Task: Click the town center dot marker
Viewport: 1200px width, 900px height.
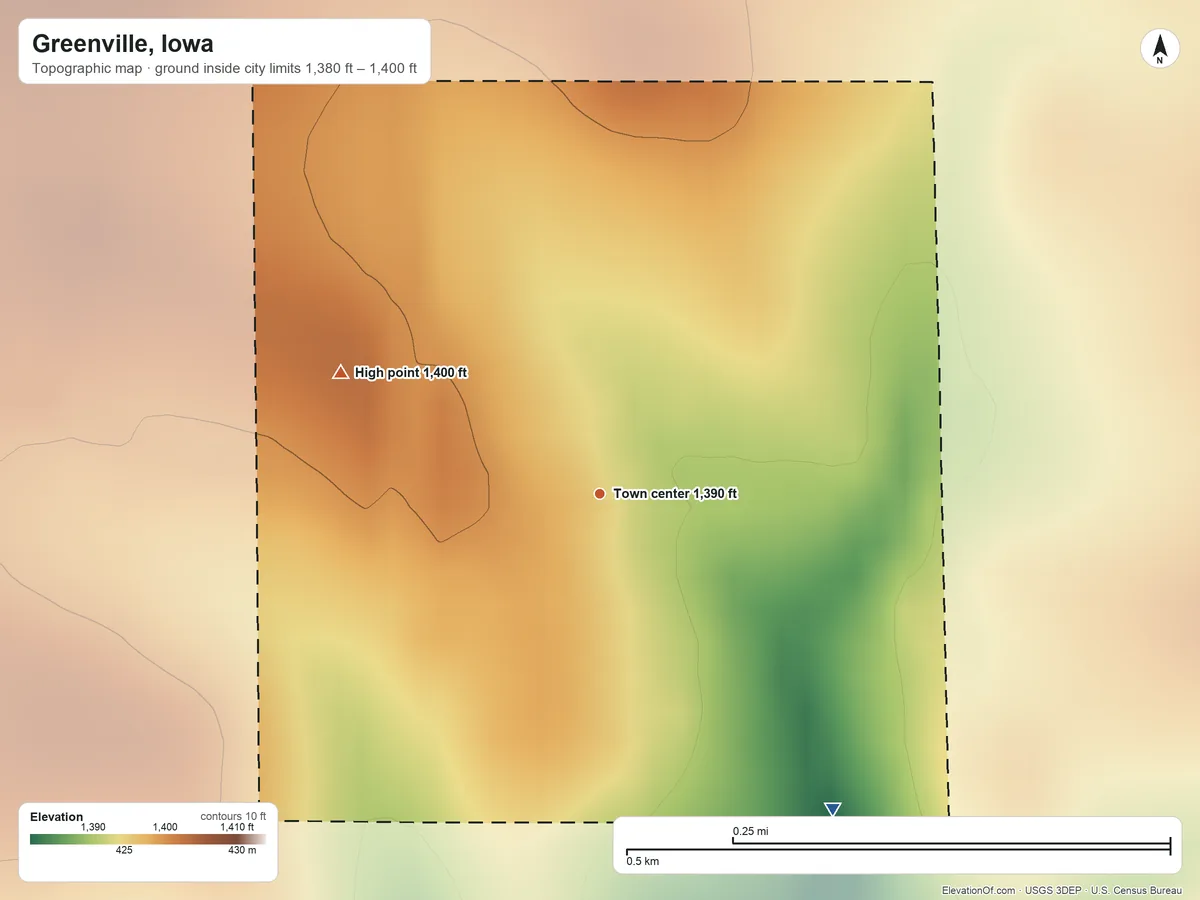Action: tap(599, 494)
